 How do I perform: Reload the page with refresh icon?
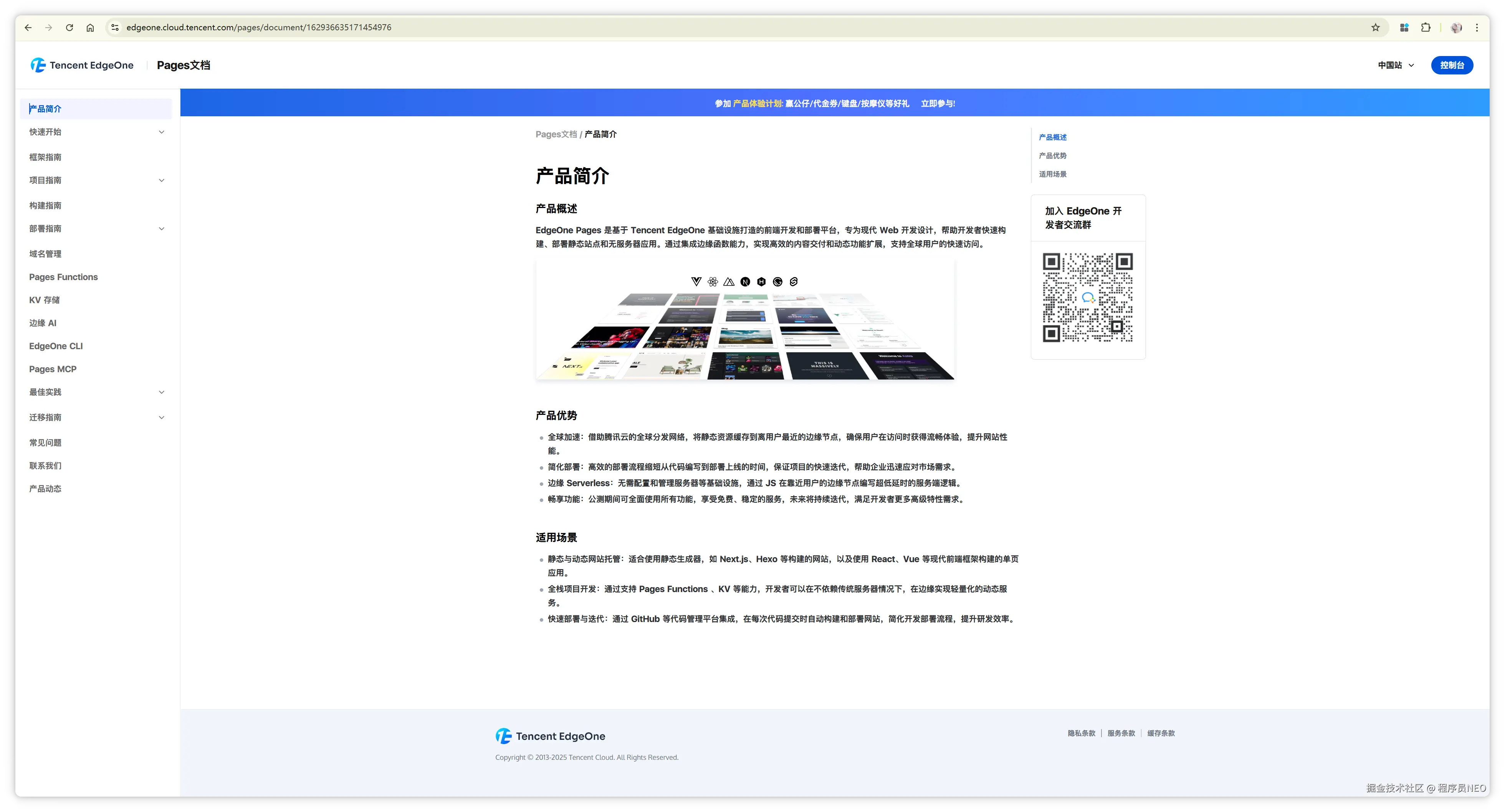(69, 27)
